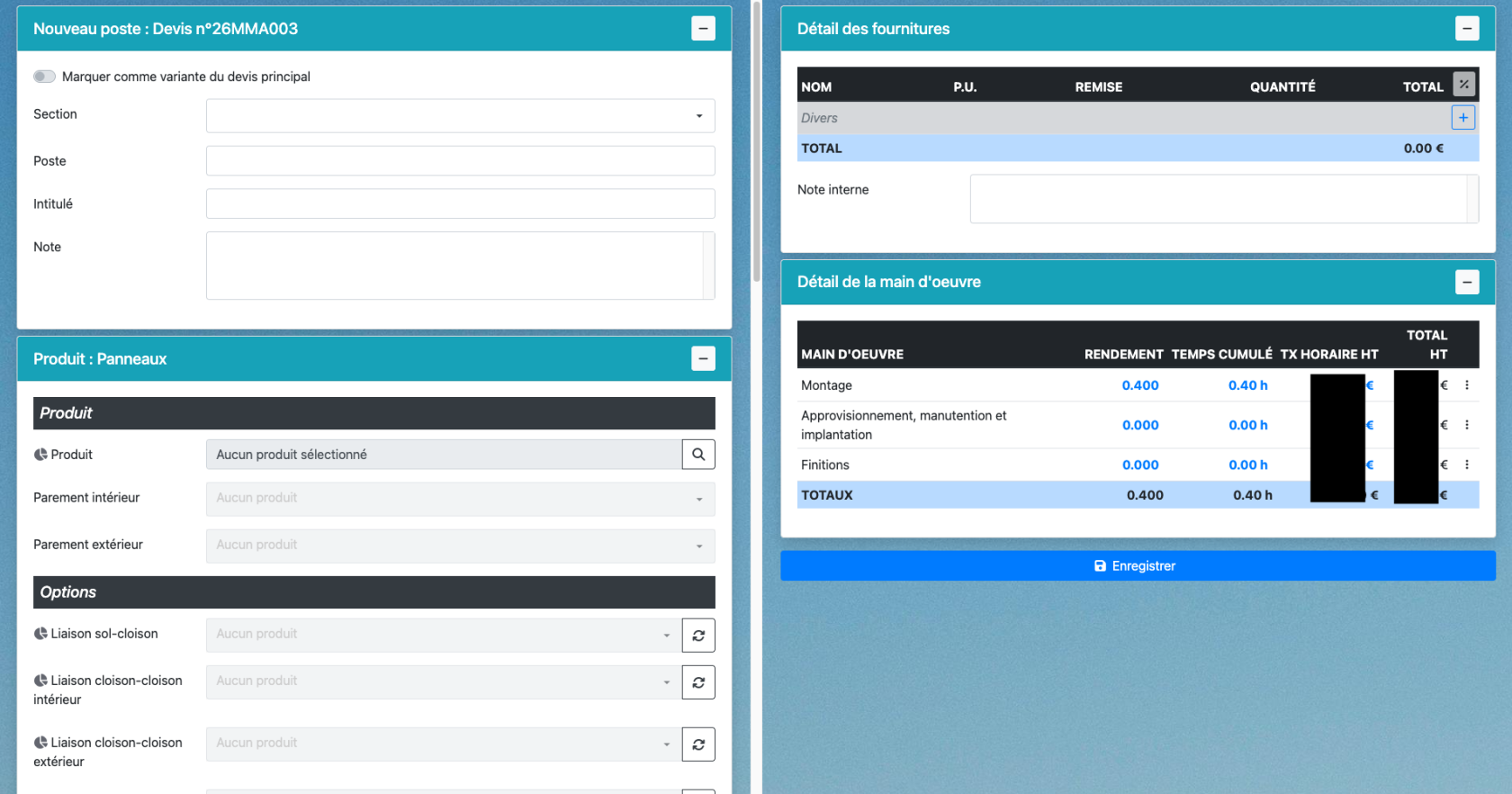This screenshot has height=794, width=1512.
Task: Collapse the Détail des fournitures panel
Action: [1466, 29]
